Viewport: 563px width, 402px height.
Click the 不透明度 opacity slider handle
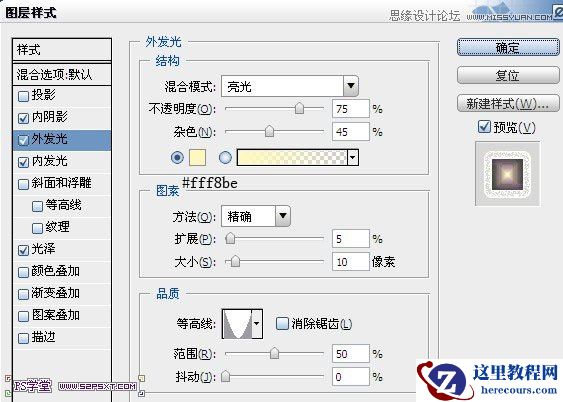299,108
